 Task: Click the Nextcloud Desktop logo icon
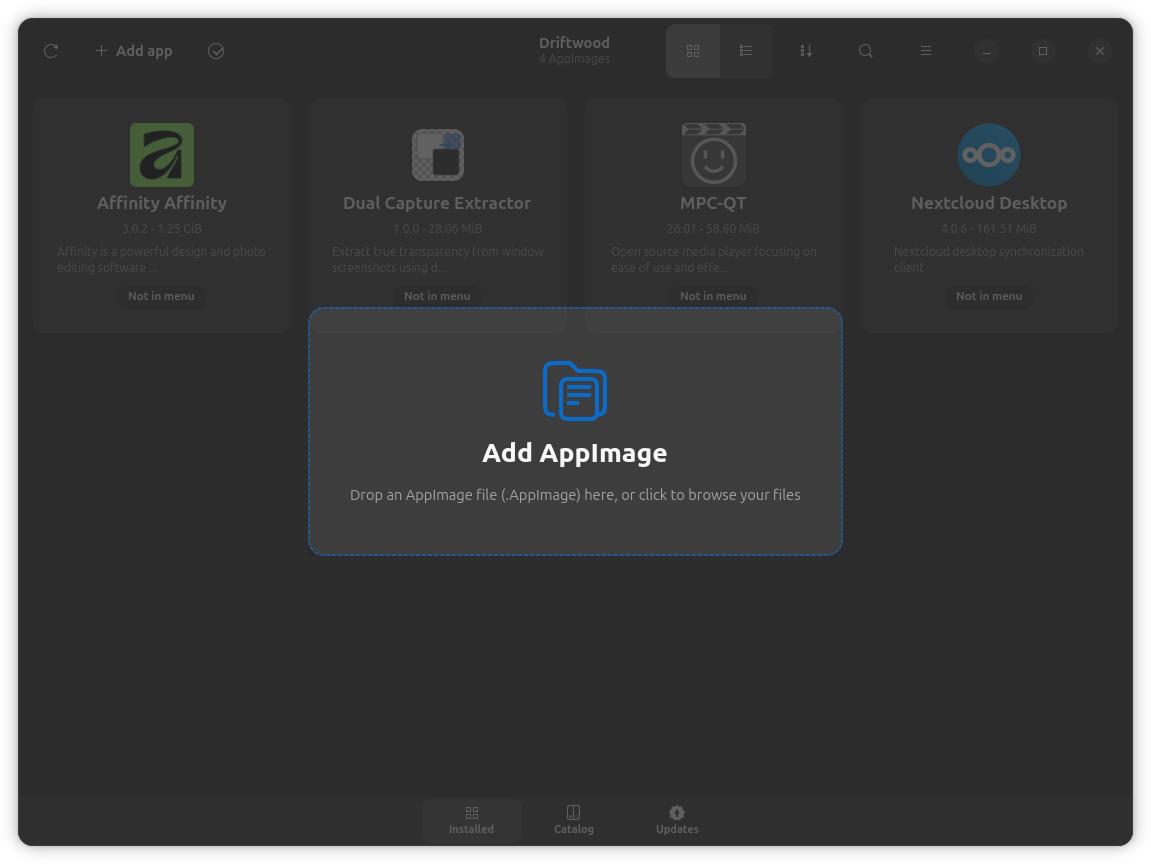coord(989,155)
